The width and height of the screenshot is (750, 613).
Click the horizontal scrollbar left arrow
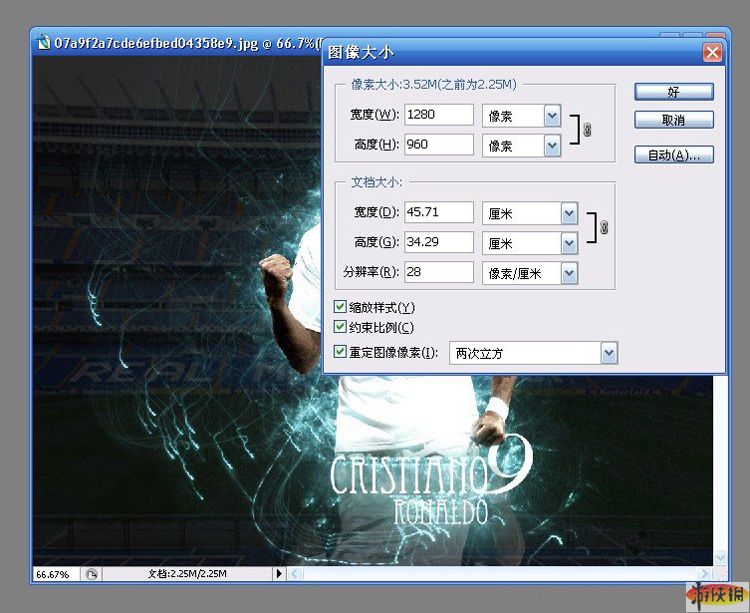point(295,573)
